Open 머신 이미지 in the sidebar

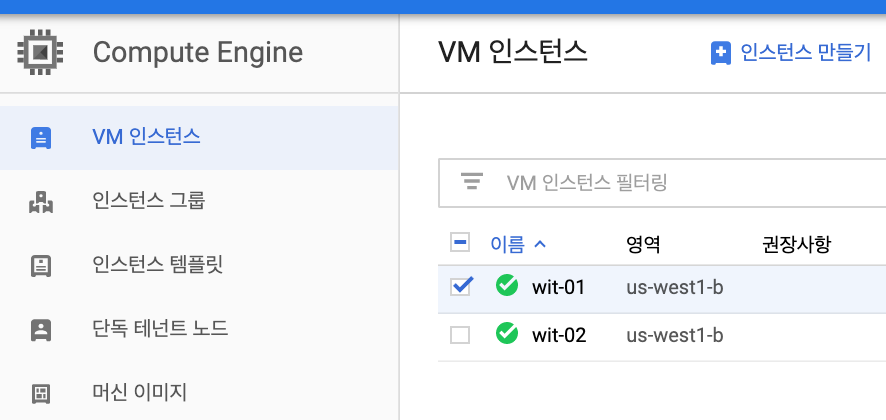point(199,393)
